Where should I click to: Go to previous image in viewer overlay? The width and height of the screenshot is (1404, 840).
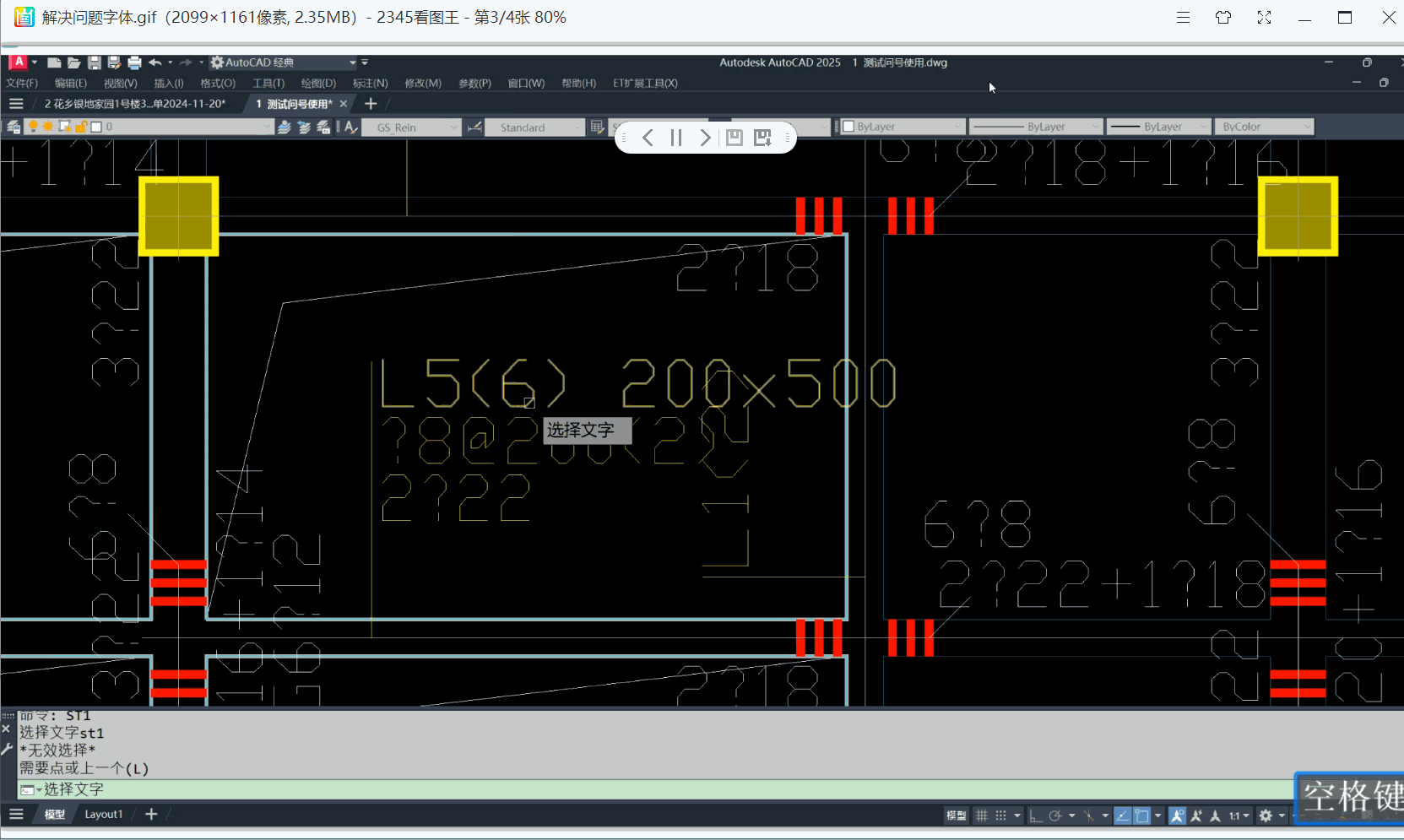click(x=648, y=138)
